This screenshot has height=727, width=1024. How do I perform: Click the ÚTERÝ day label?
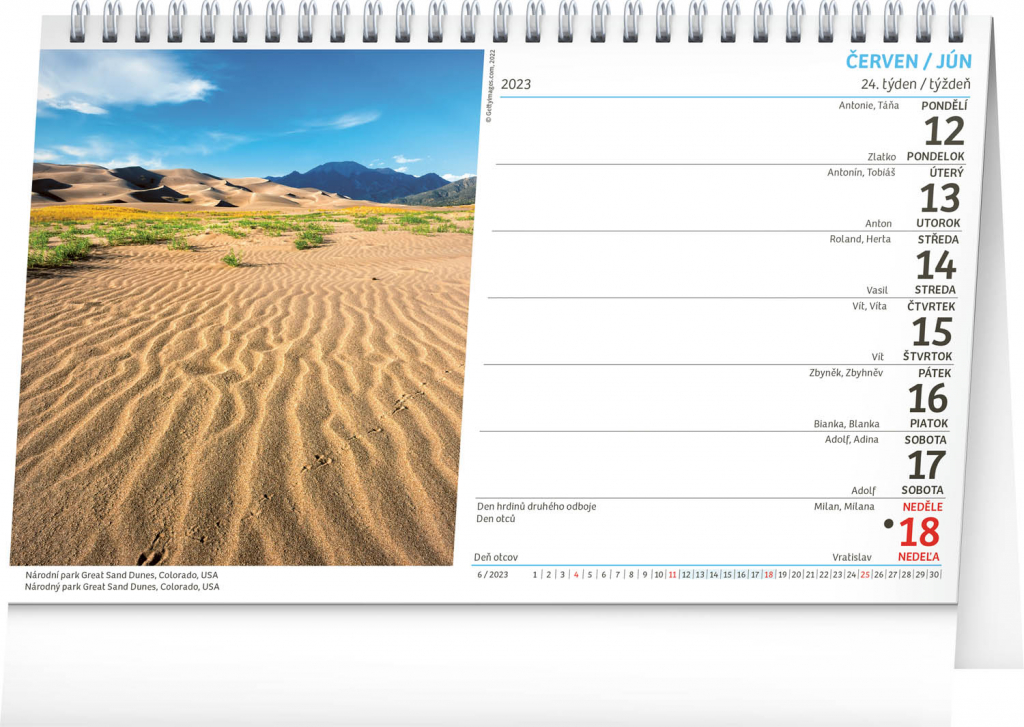[946, 173]
